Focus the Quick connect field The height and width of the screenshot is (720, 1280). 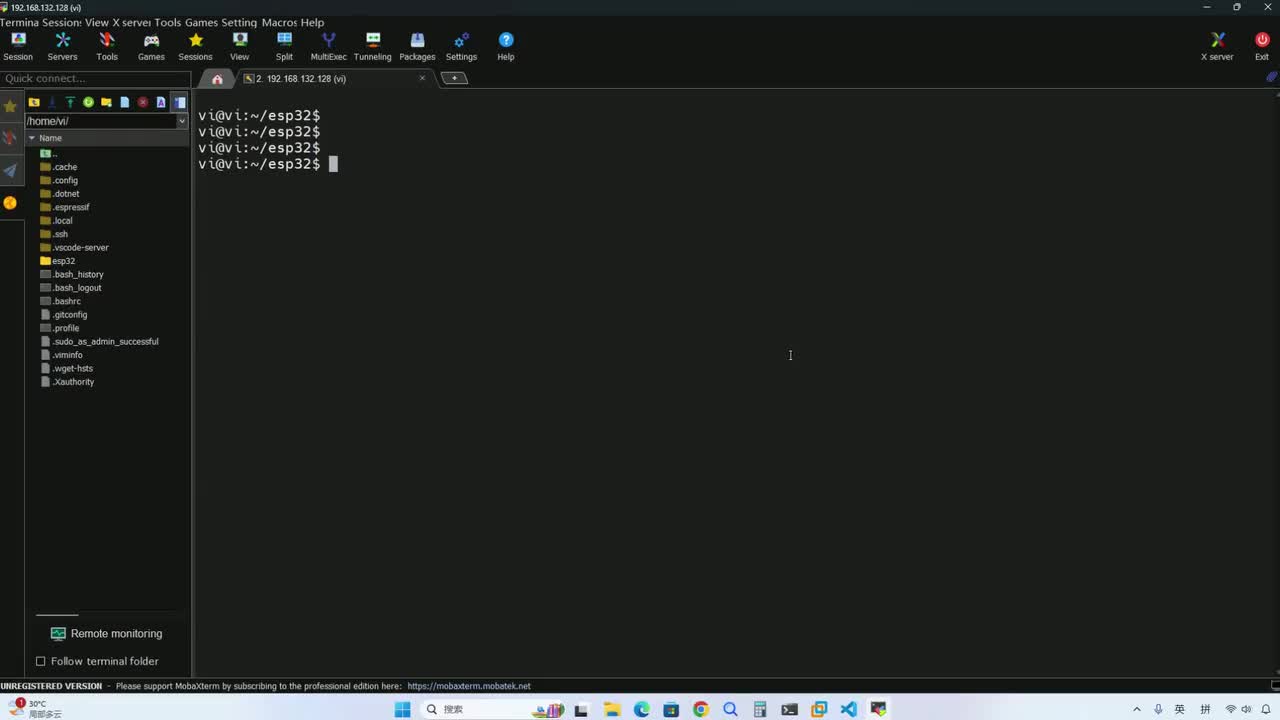pyautogui.click(x=95, y=78)
